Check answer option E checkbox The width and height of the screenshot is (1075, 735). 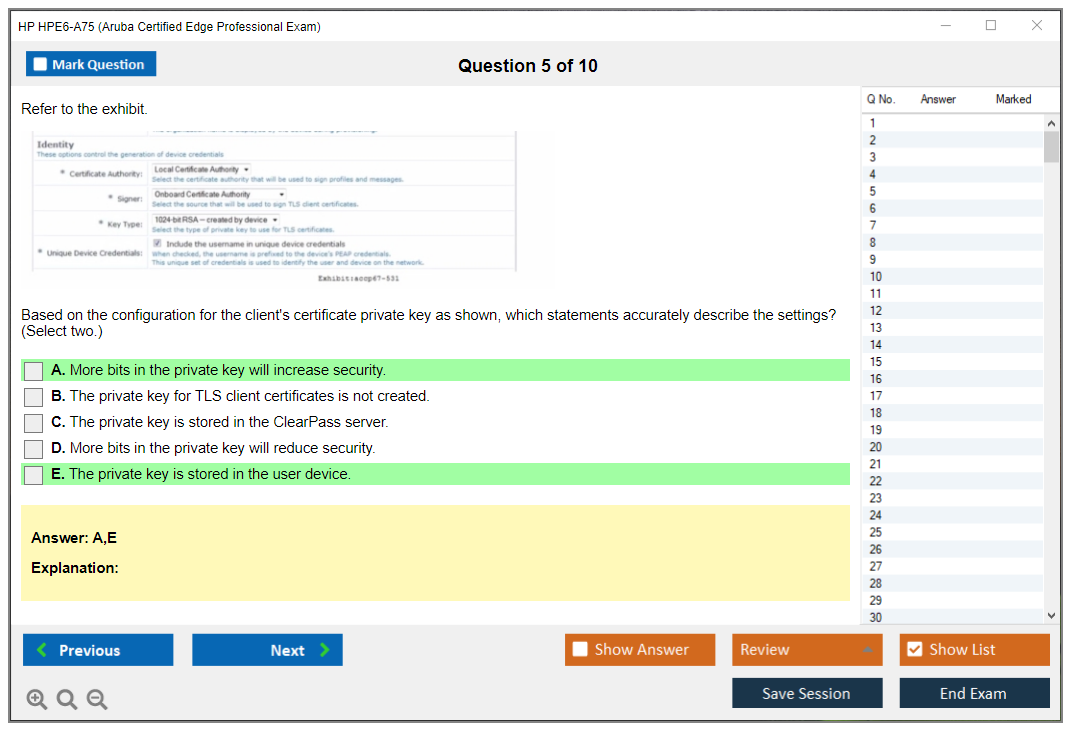point(34,475)
